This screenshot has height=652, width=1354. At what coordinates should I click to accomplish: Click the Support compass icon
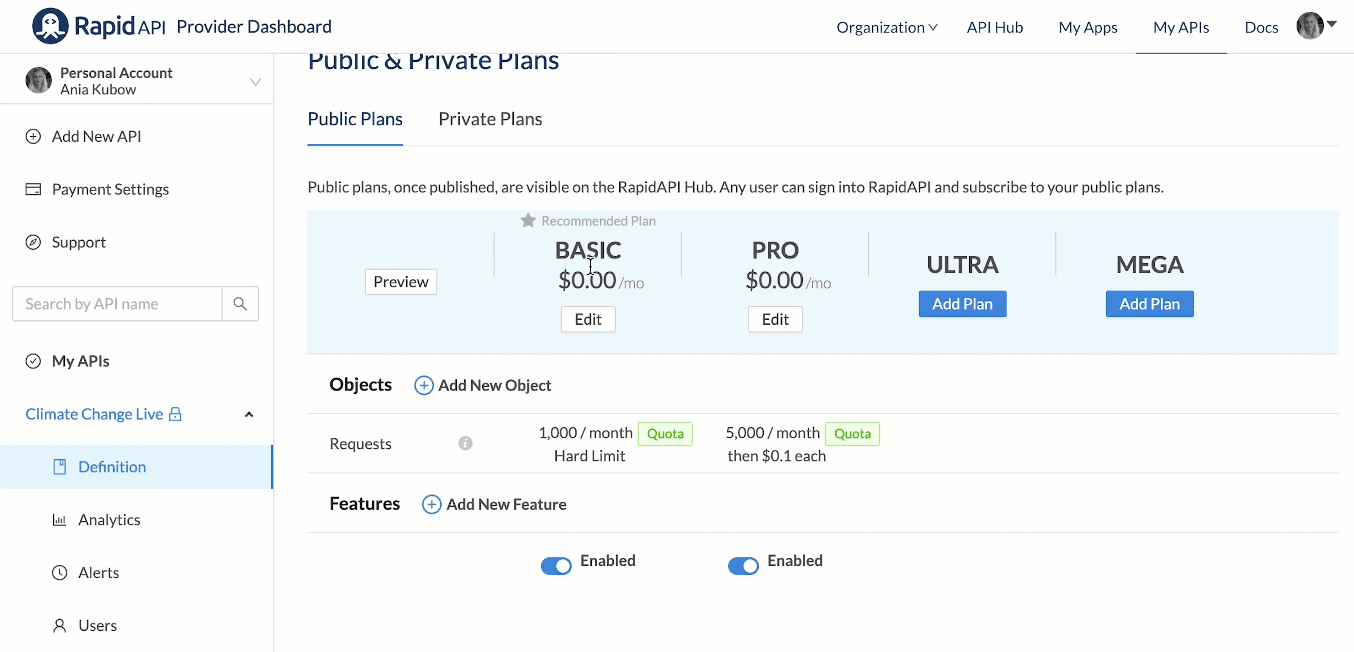[33, 242]
